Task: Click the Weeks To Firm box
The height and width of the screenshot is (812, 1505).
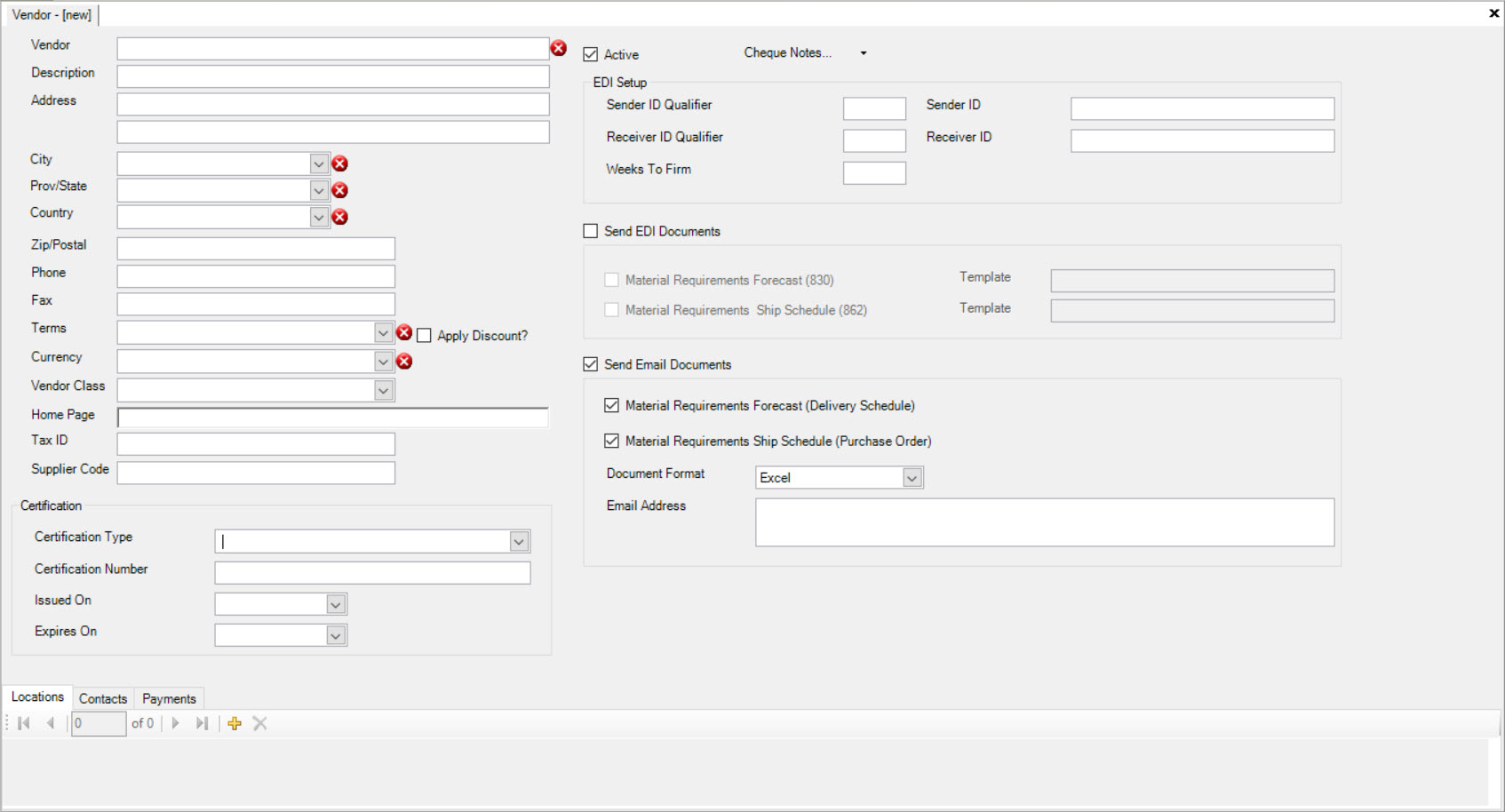Action: (x=874, y=172)
